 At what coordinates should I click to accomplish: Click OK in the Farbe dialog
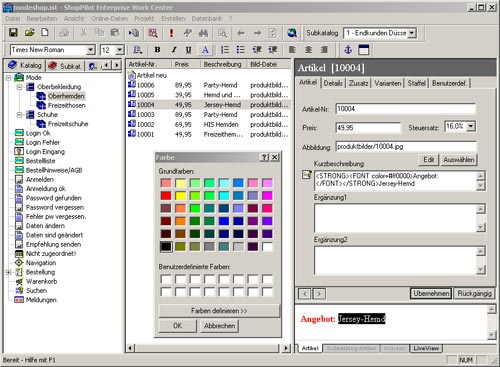coord(177,326)
